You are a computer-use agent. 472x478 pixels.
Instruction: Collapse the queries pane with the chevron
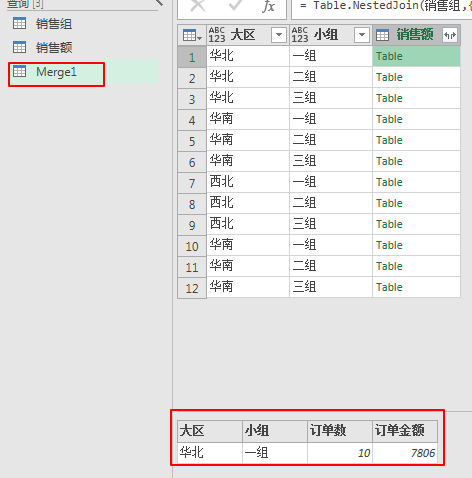click(159, 3)
